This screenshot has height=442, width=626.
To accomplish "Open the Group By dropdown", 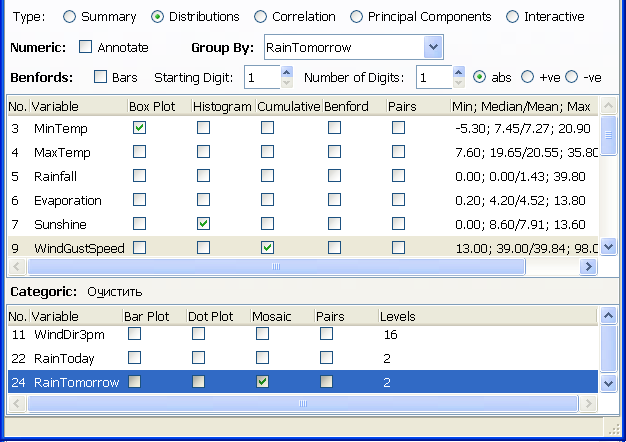I will pos(432,47).
